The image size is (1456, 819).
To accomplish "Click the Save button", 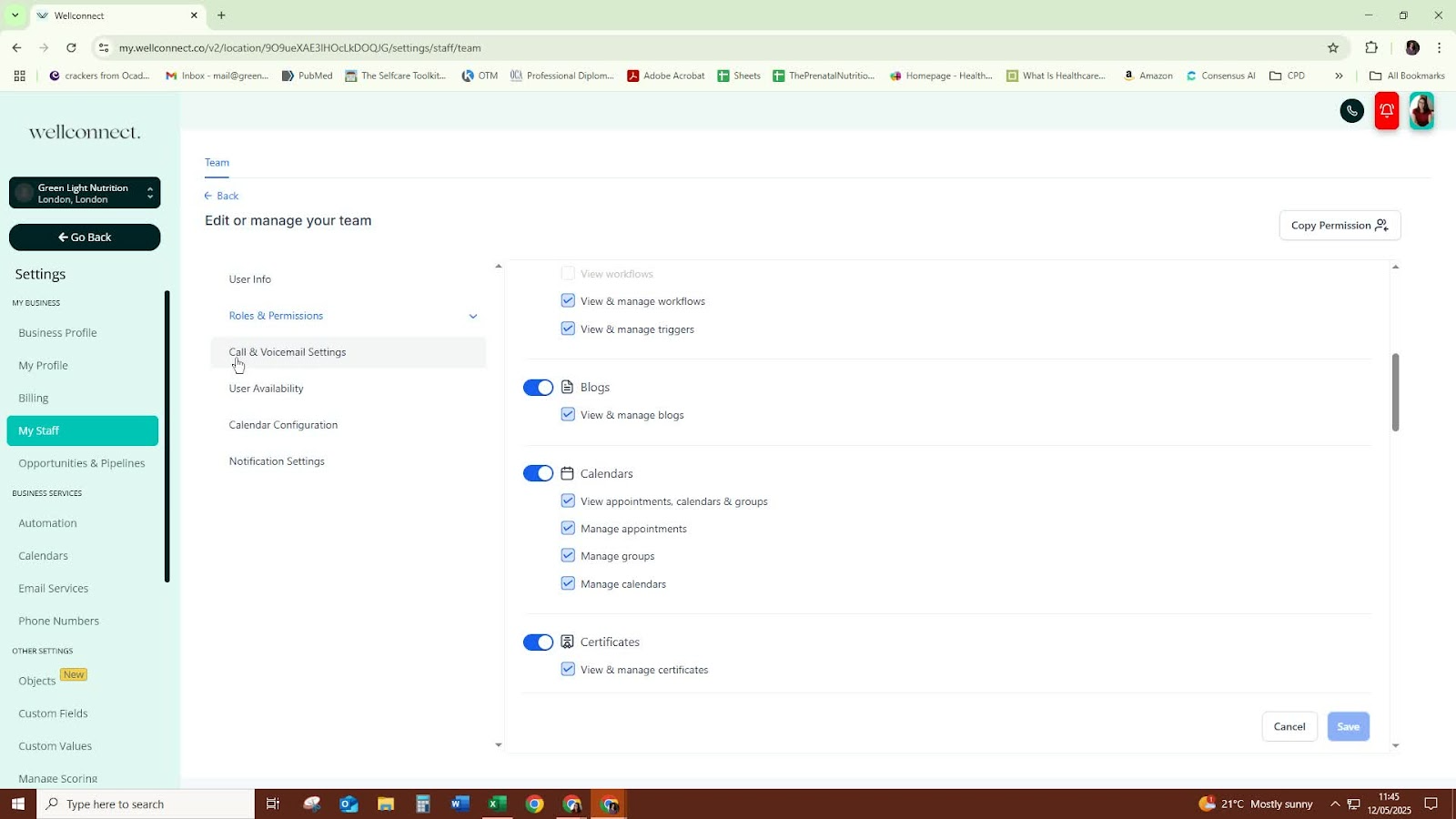I will click(x=1348, y=726).
